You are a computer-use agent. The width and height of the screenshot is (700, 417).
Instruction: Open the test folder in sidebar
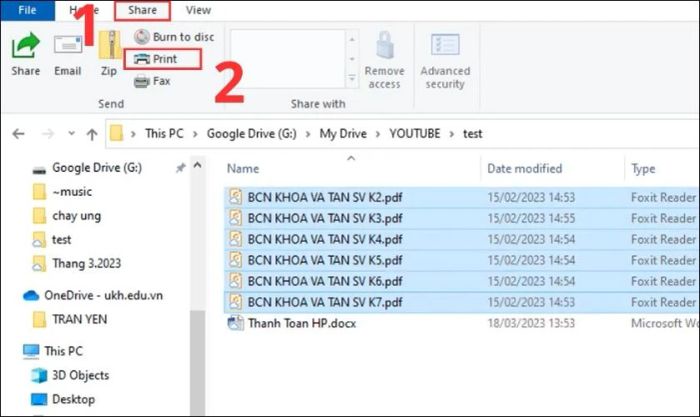click(x=61, y=240)
